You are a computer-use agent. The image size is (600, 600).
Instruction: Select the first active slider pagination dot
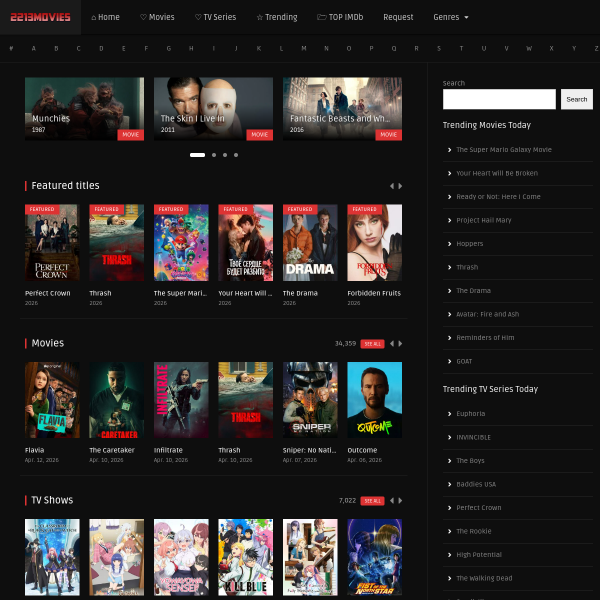(197, 155)
